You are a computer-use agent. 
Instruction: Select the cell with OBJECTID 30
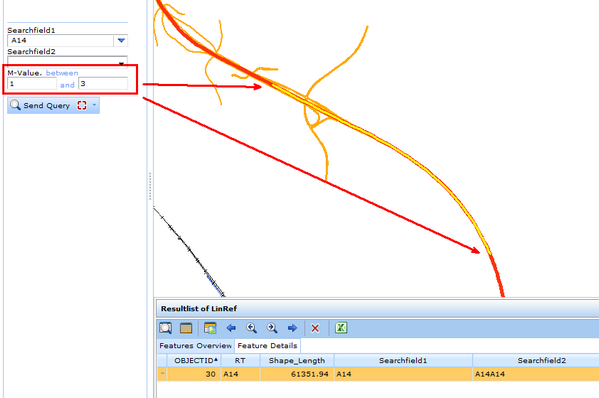point(194,374)
